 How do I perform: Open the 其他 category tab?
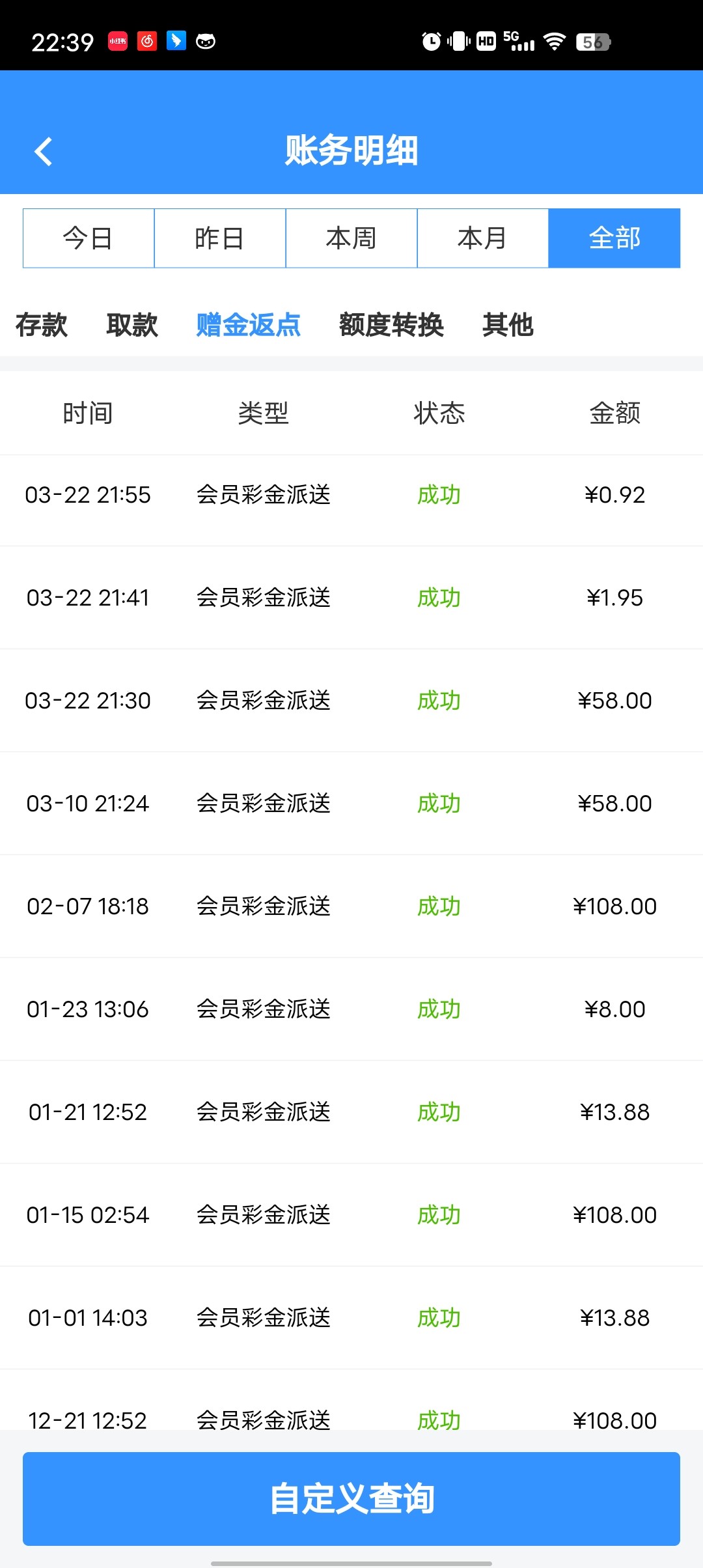[508, 325]
